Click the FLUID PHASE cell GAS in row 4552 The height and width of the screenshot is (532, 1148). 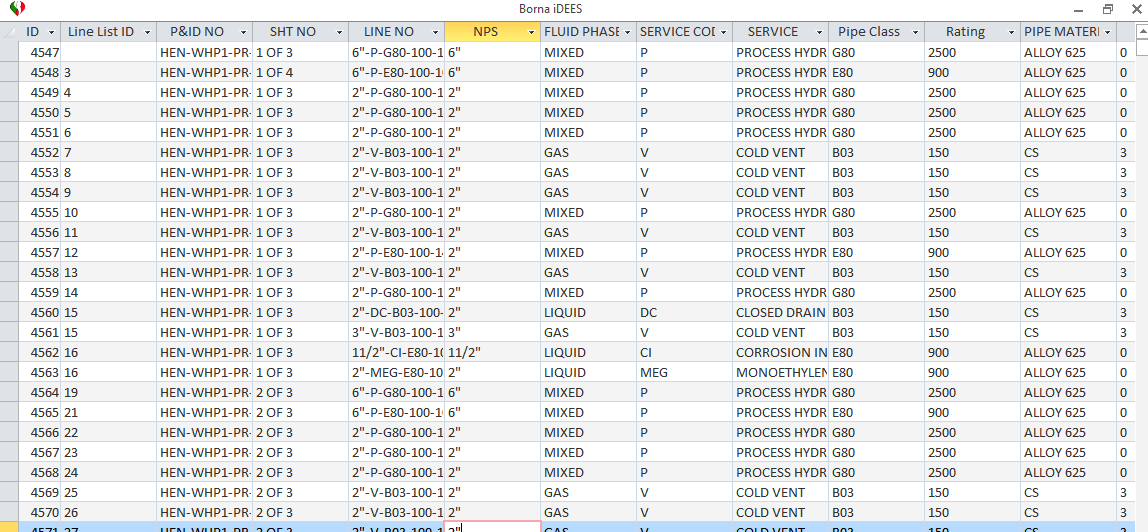588,152
